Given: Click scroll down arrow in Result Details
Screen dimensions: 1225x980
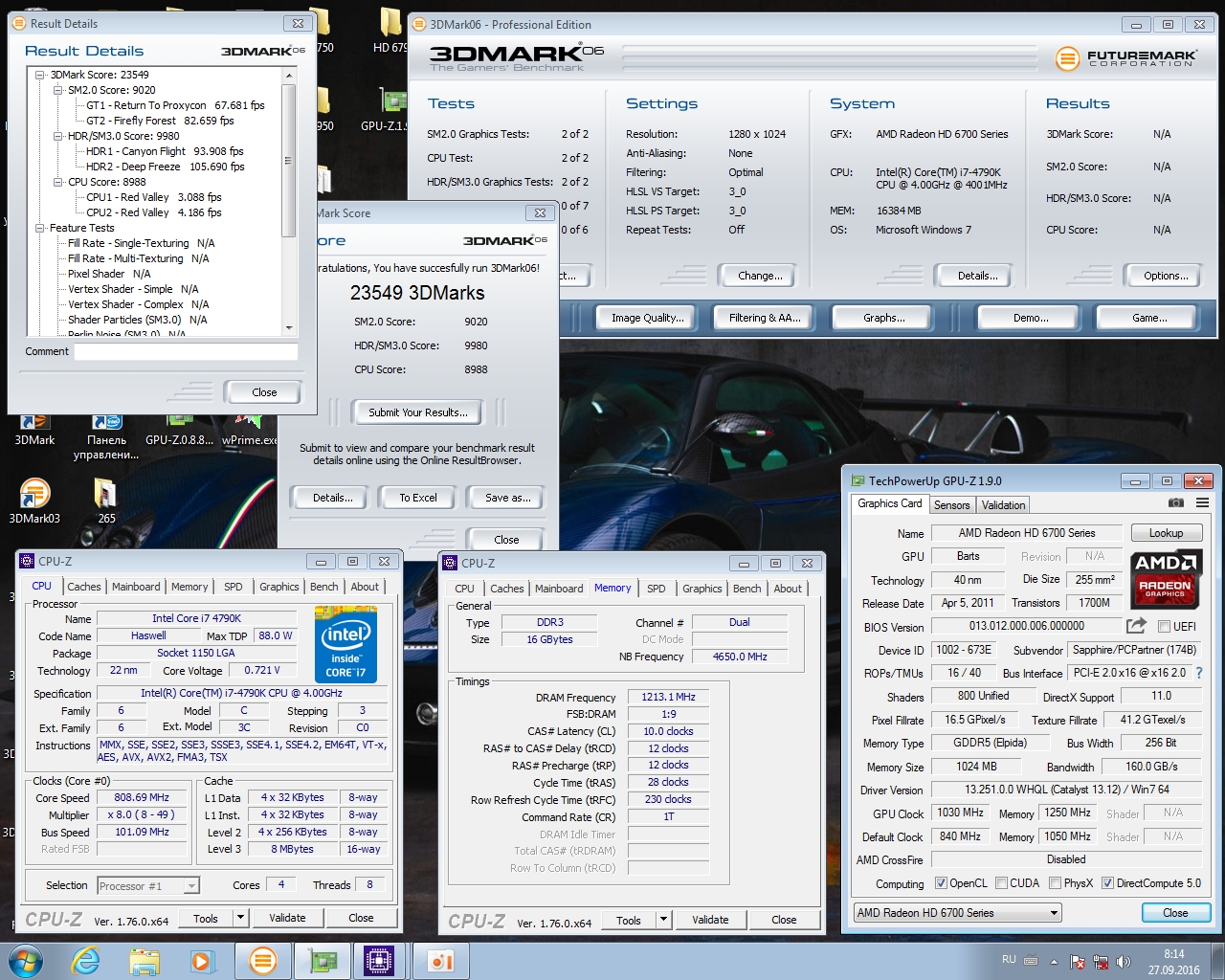Looking at the screenshot, I should [x=289, y=327].
